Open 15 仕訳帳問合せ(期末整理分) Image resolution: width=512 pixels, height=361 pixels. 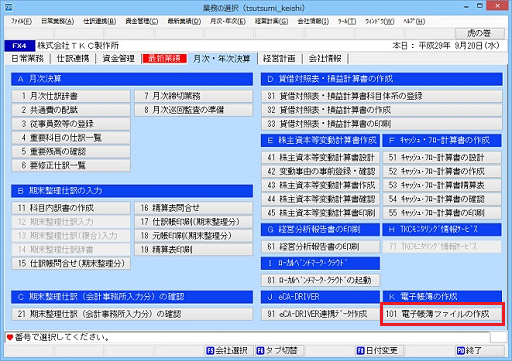pos(71,263)
